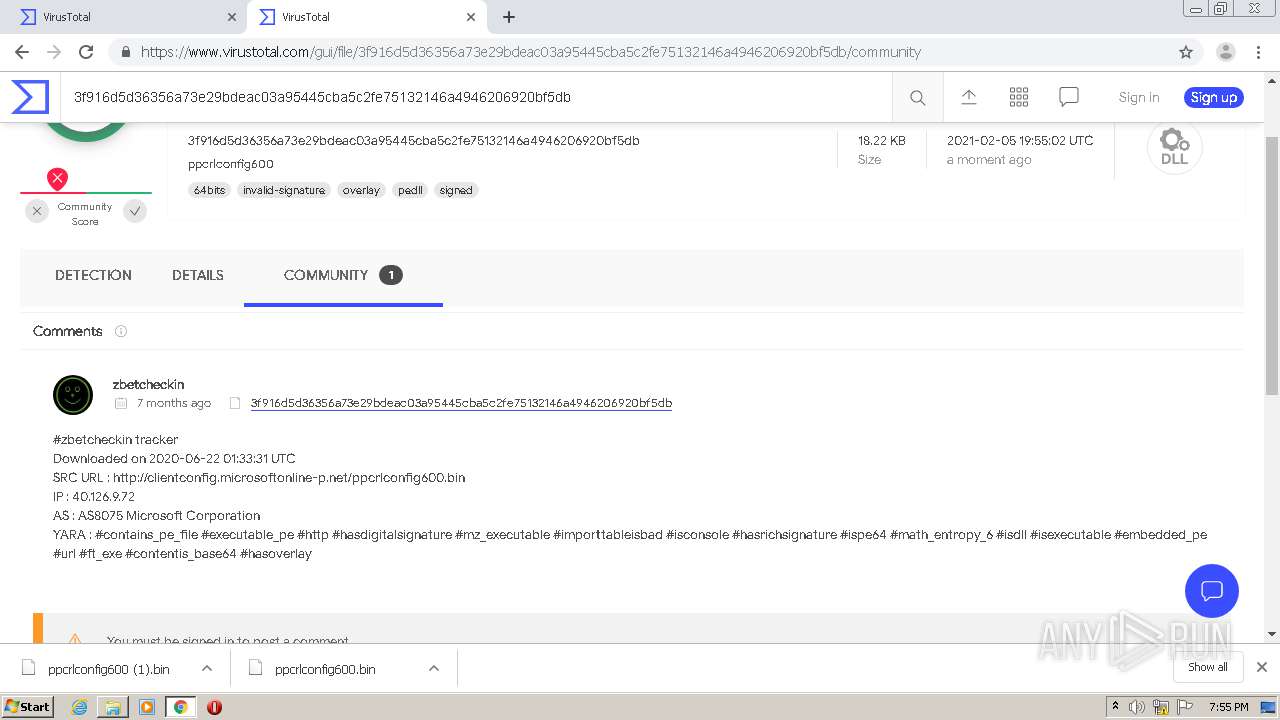Click the signed tag

pos(456,190)
